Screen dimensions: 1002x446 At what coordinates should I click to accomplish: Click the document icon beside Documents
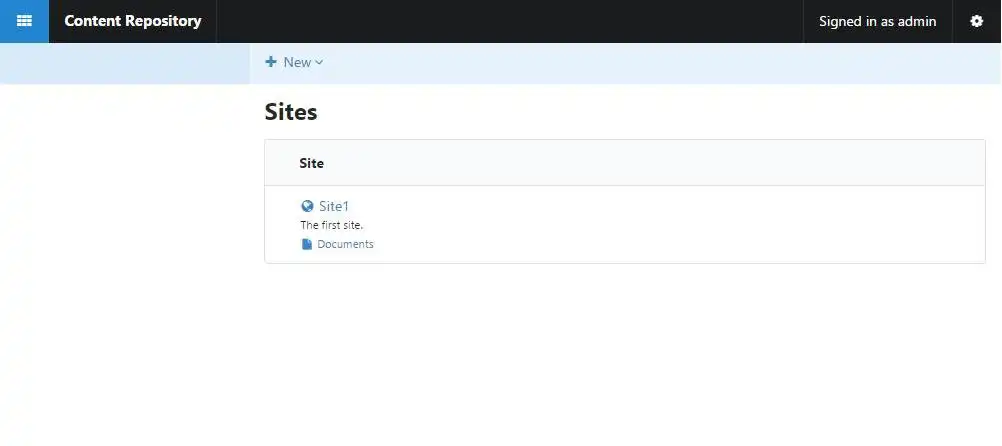[307, 244]
